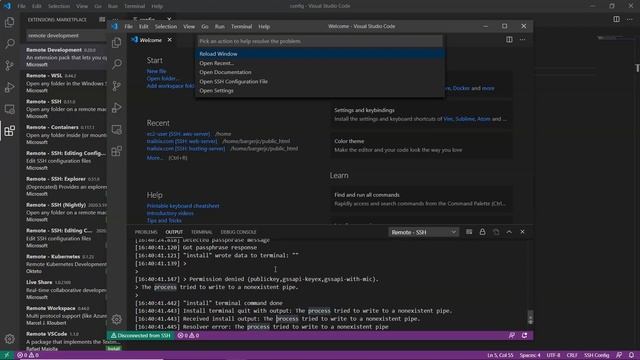Click SSH Config language mode in status bar

point(597,355)
